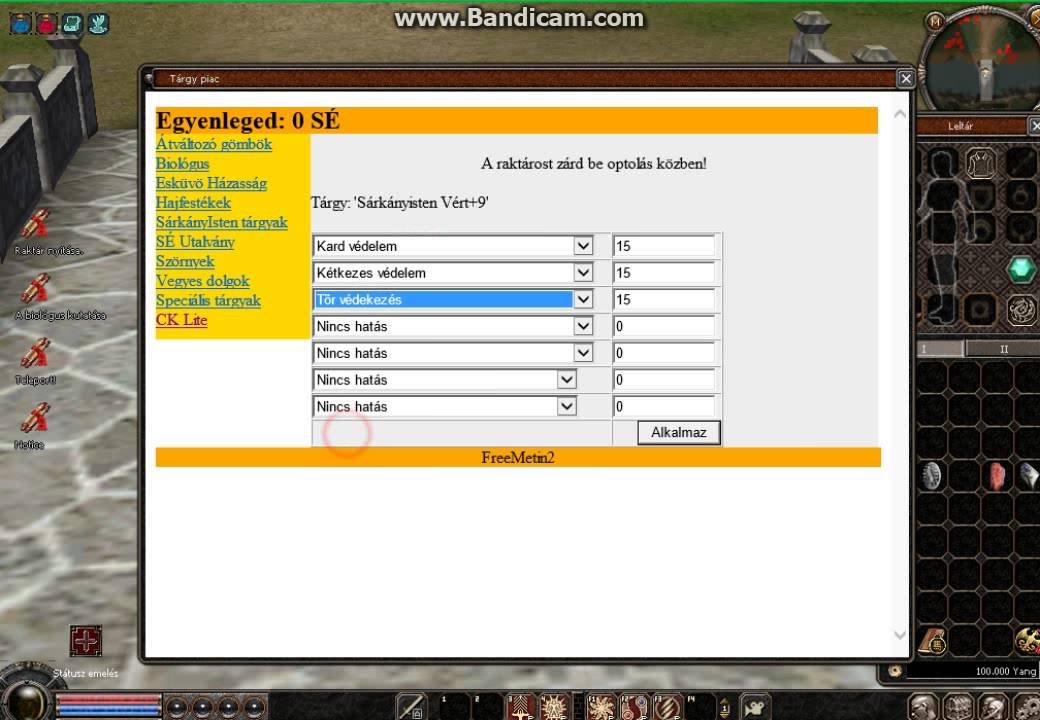Open the Átváltozó gömbök category link
Image resolution: width=1040 pixels, height=720 pixels.
[x=214, y=144]
